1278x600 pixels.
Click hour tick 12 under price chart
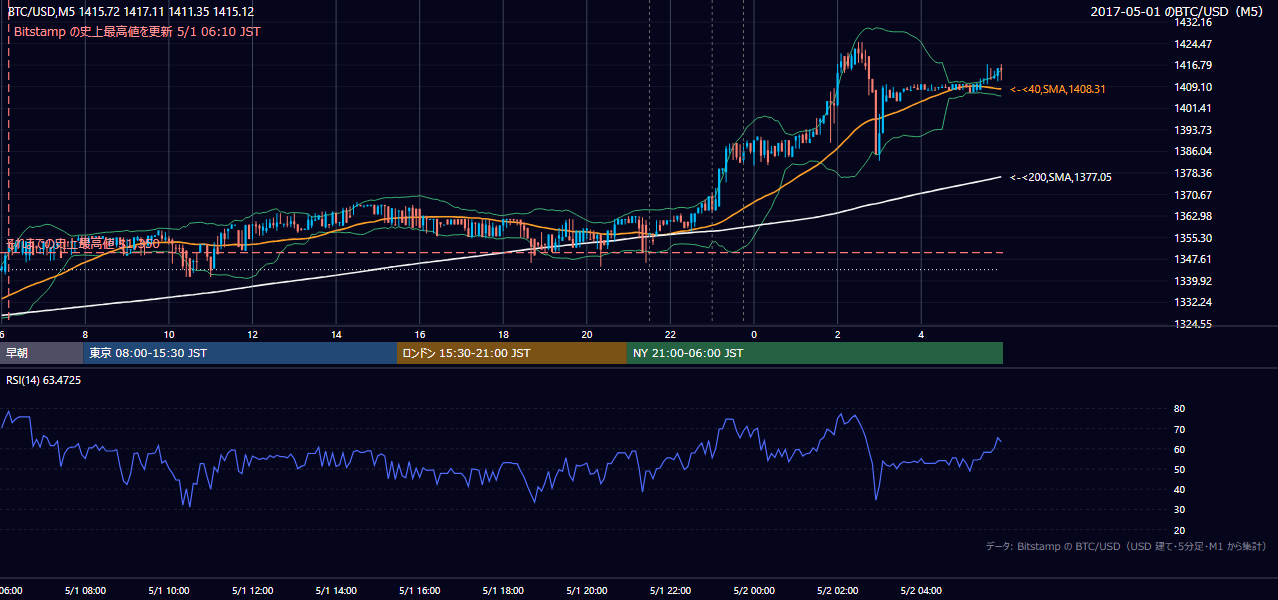252,335
